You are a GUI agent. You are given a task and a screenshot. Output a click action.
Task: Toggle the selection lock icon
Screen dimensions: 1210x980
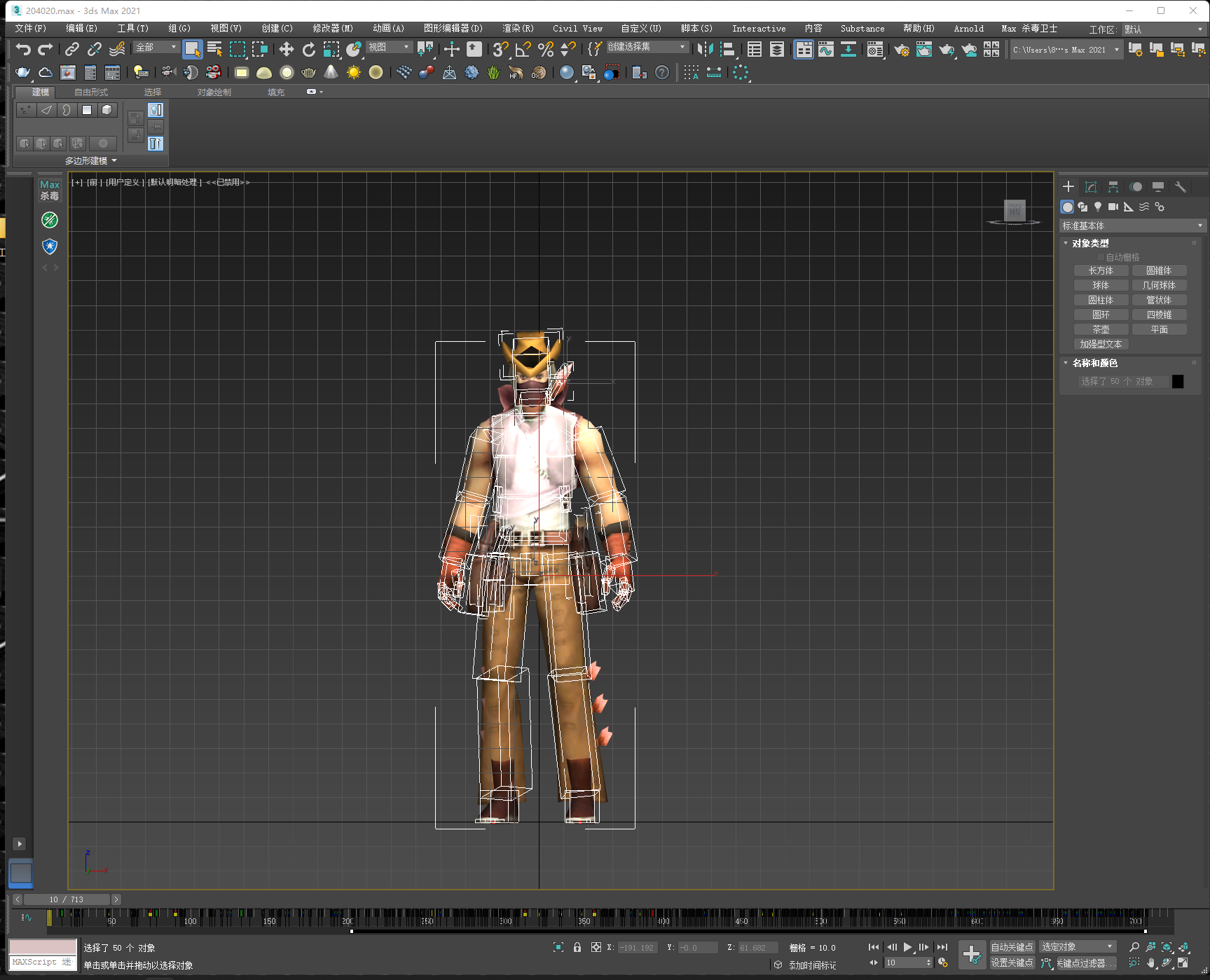[577, 947]
